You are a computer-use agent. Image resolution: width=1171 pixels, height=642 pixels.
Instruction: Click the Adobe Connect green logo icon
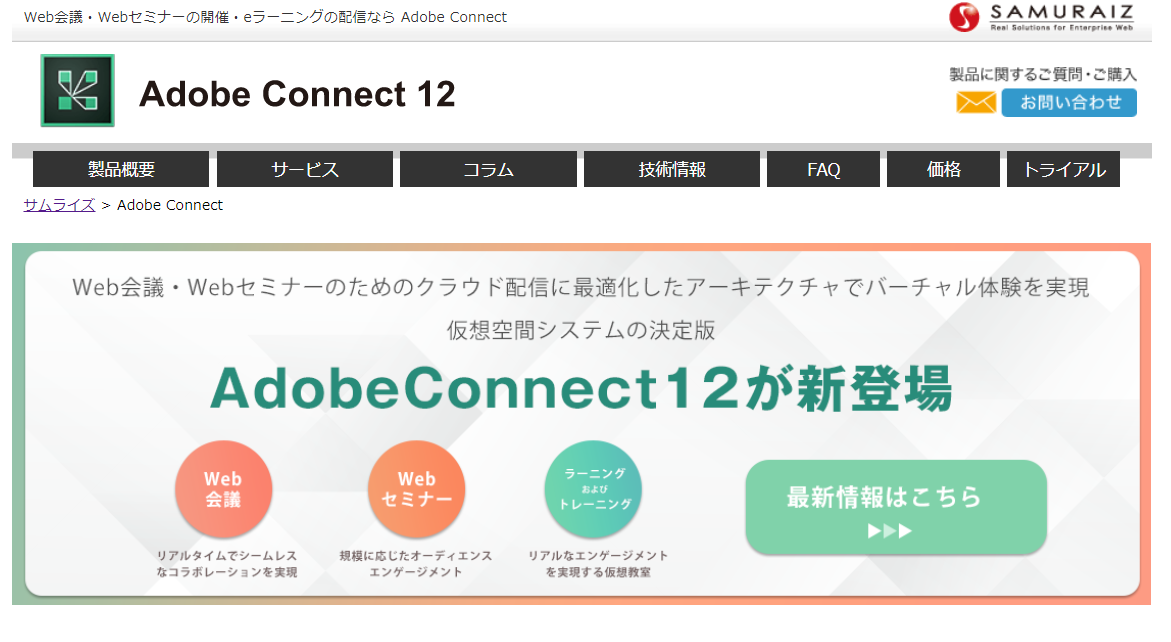point(78,90)
